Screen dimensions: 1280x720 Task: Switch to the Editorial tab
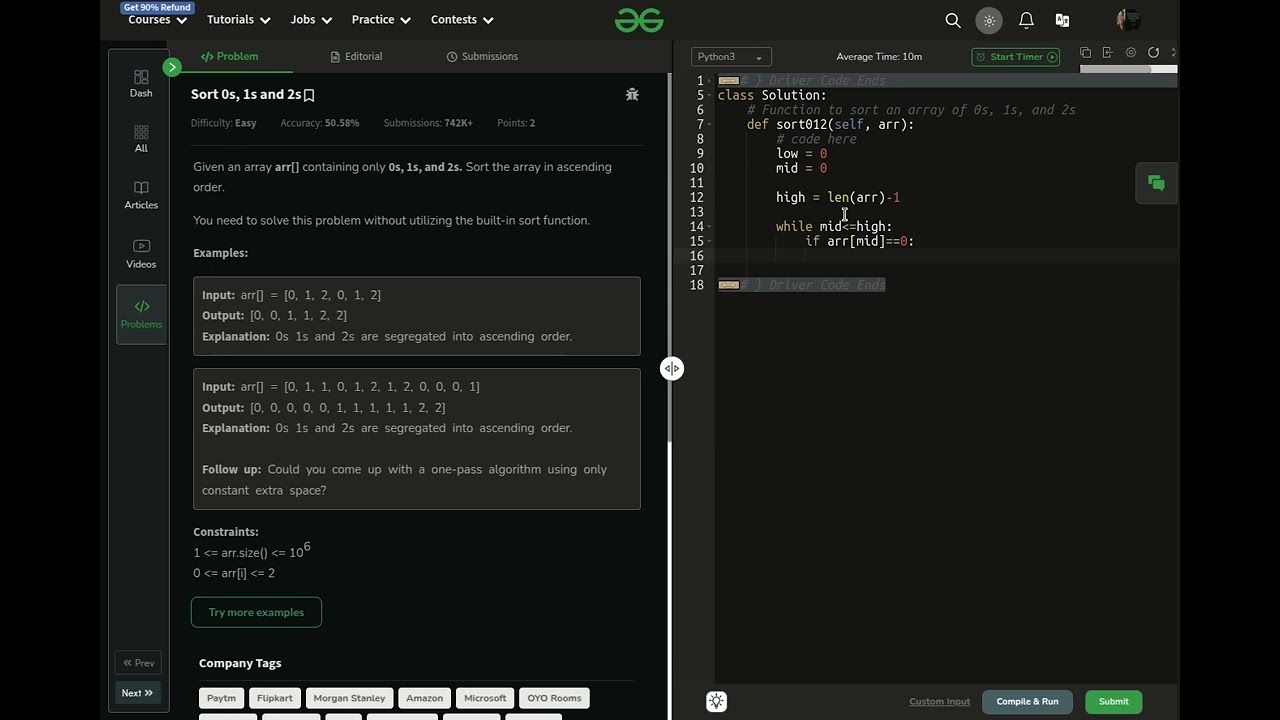point(357,57)
